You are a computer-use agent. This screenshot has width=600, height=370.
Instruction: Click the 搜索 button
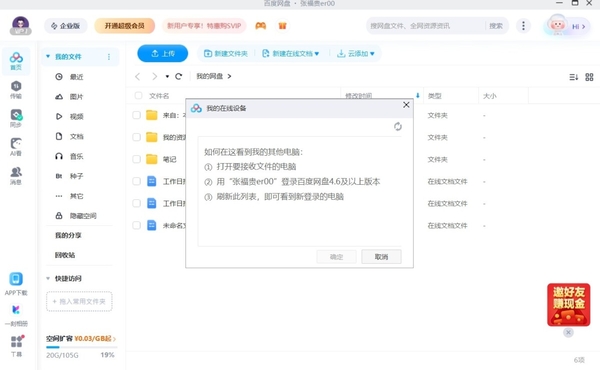496,26
